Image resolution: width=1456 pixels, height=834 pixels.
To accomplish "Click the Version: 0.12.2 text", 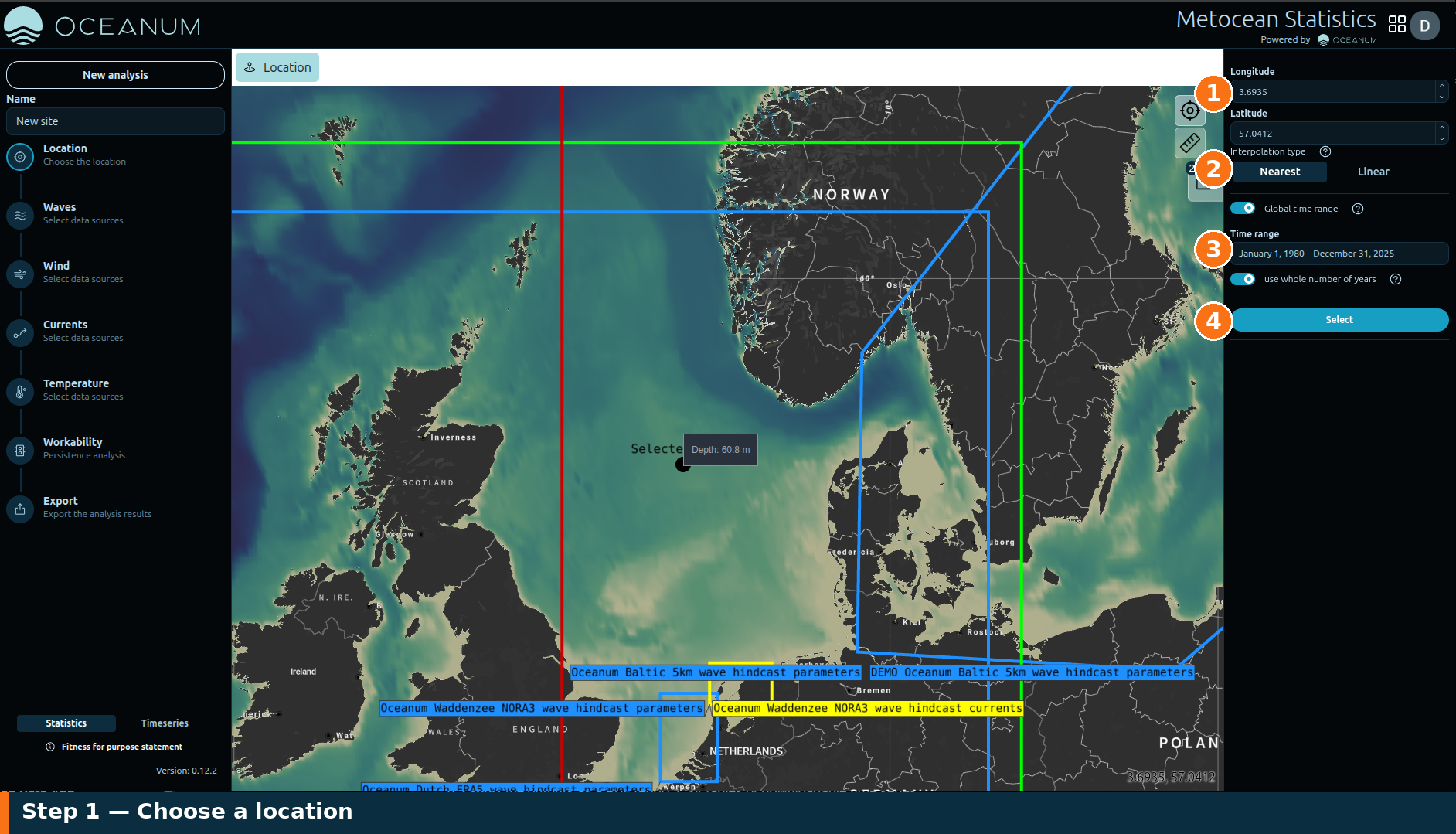I will (x=186, y=771).
